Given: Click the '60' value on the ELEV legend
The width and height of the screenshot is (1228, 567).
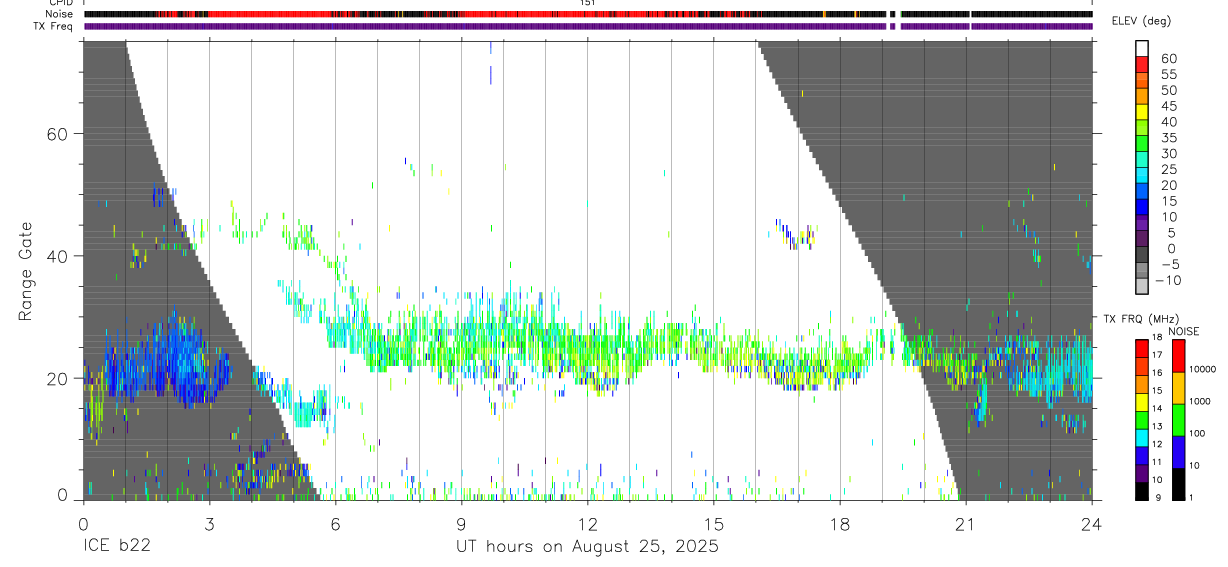Looking at the screenshot, I should click(x=1167, y=59).
